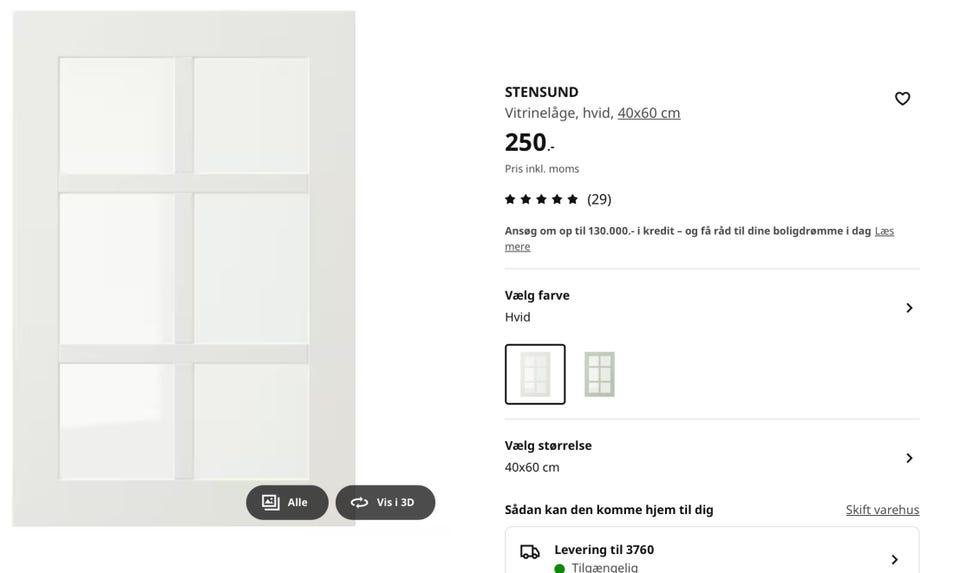Add STENSUND to favorites with heart icon
The height and width of the screenshot is (573, 960).
tap(902, 98)
